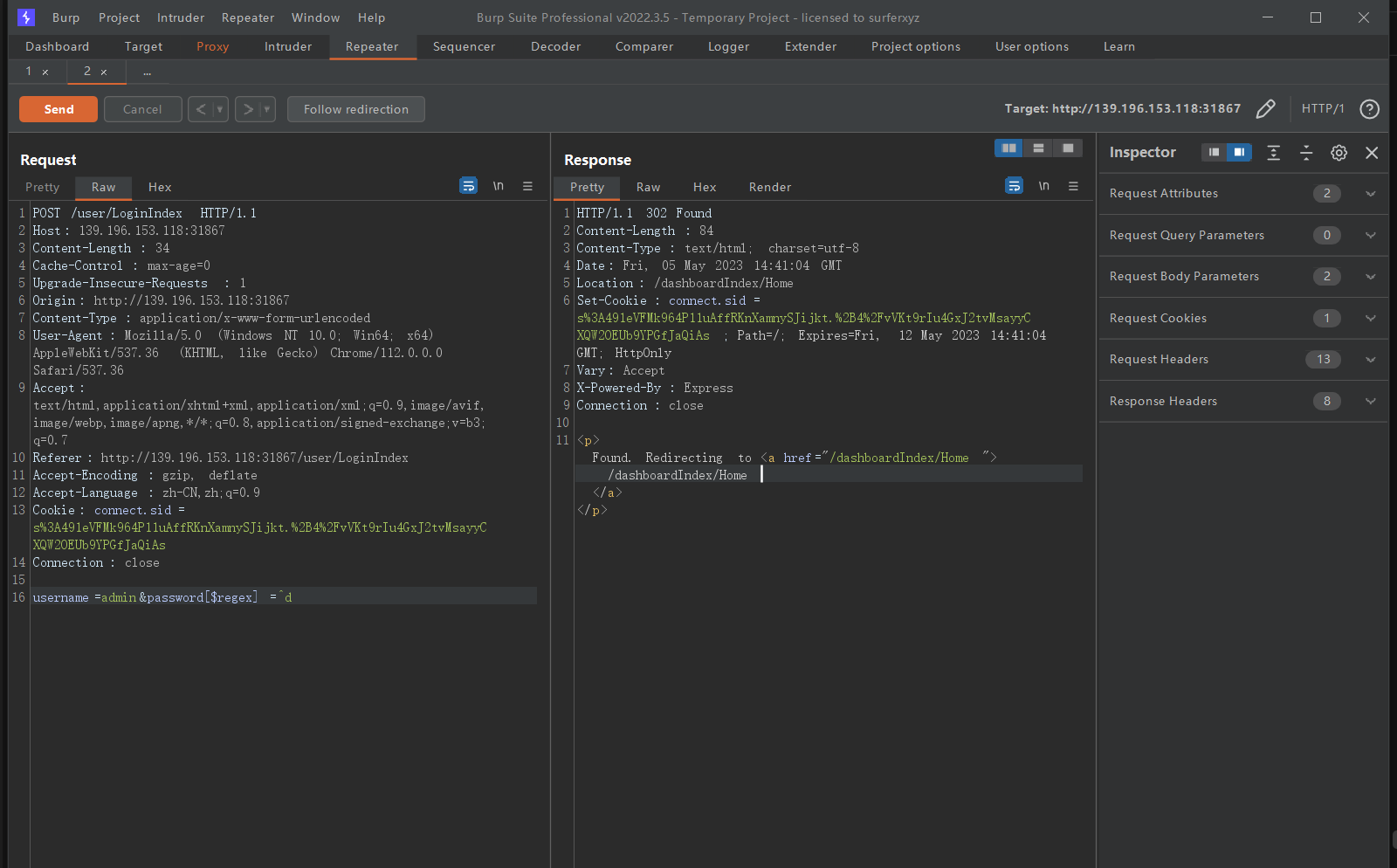
Task: Switch to the Comparer tab
Action: coord(644,46)
